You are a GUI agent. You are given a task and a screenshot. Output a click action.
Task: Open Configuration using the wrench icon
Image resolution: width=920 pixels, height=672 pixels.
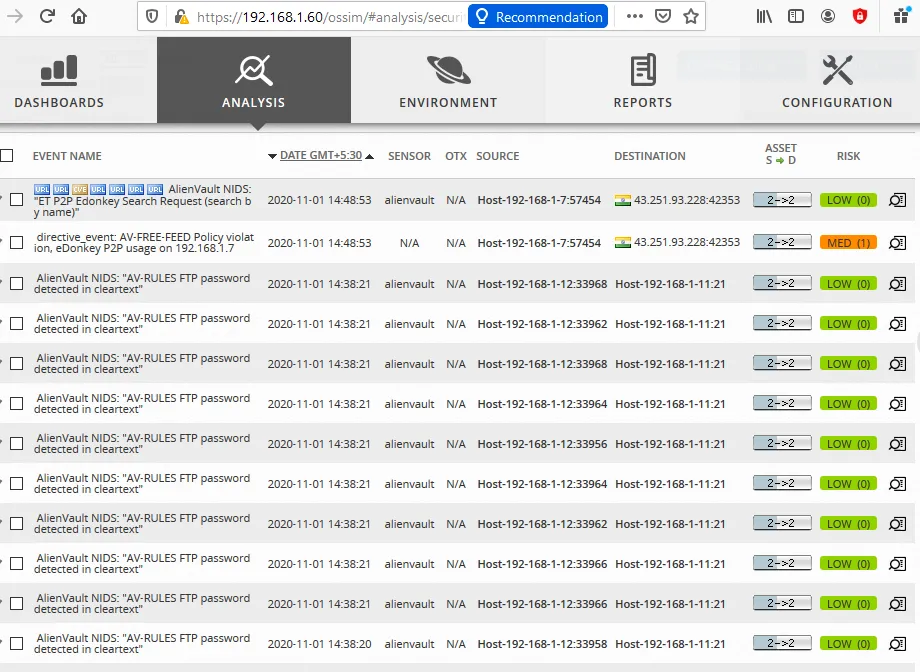tap(836, 70)
